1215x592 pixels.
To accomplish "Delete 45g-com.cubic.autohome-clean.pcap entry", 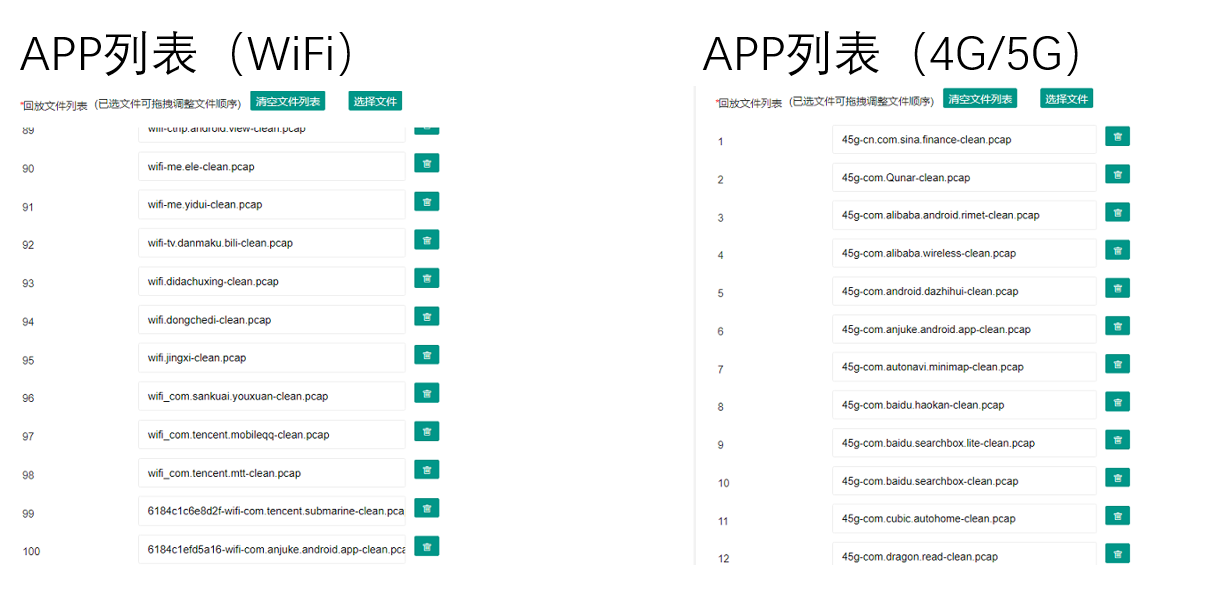I will 1117,516.
